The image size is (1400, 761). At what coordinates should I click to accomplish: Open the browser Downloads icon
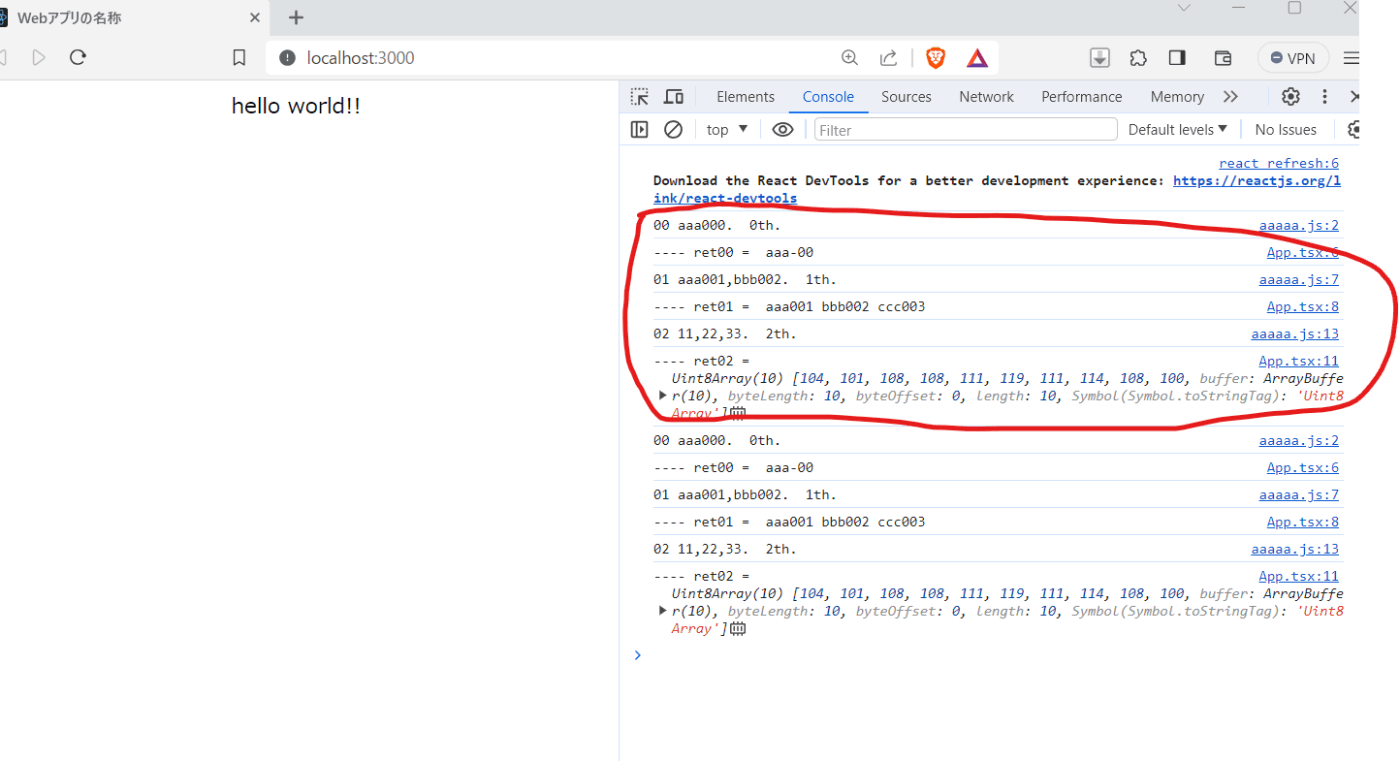(1100, 58)
